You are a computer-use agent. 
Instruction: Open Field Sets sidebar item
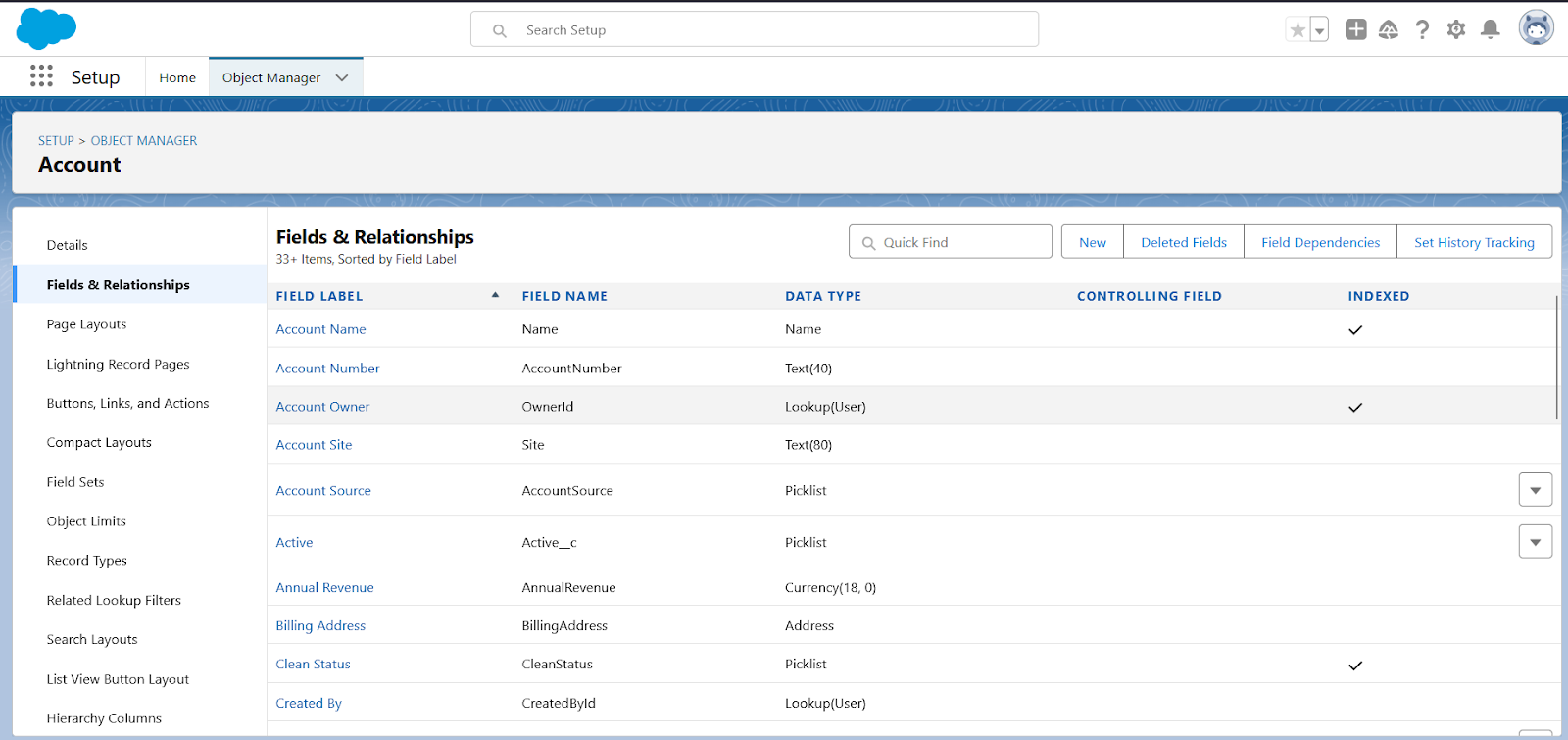[140, 482]
